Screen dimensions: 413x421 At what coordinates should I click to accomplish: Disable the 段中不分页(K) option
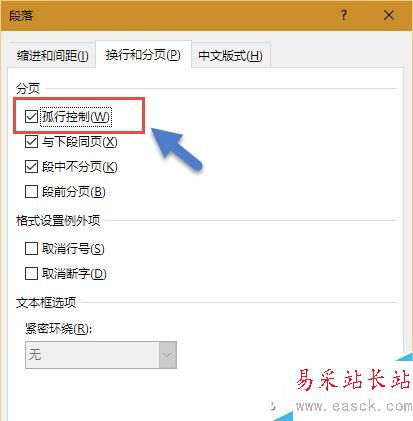(31, 166)
